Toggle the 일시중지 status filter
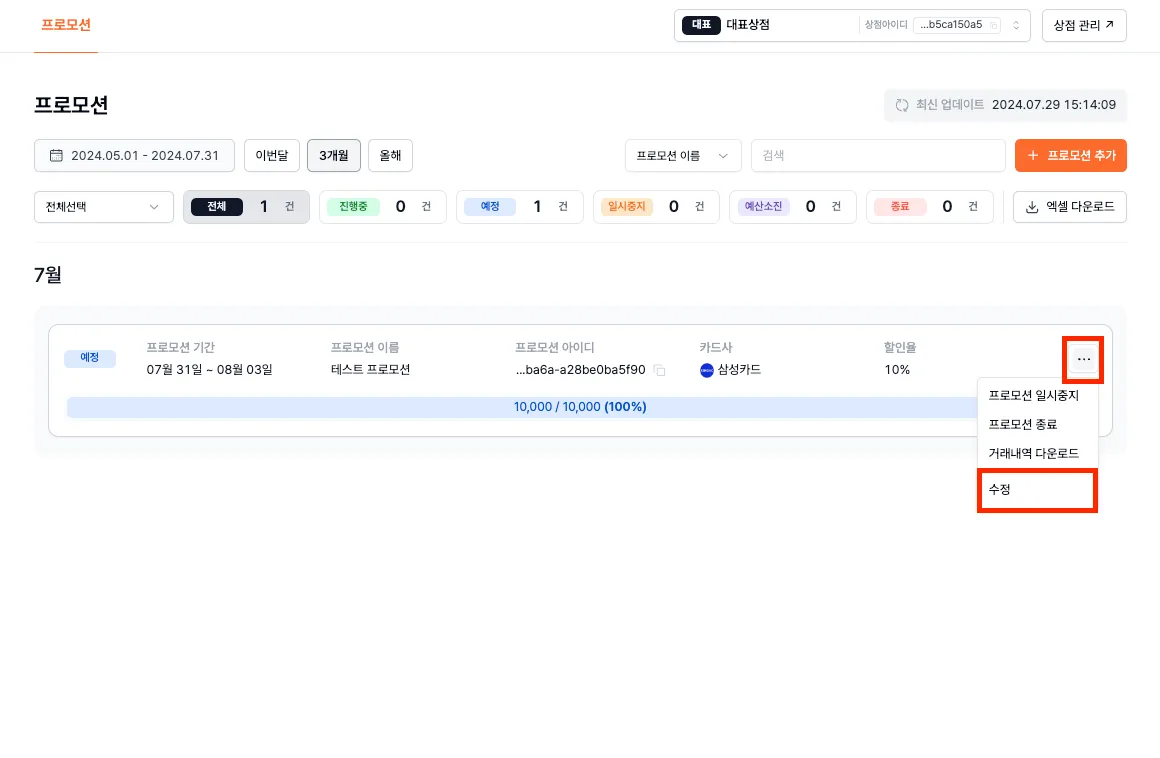 point(657,207)
